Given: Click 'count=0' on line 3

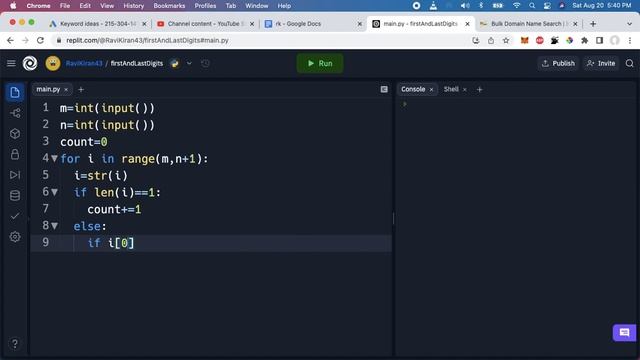Looking at the screenshot, I should 84,142.
